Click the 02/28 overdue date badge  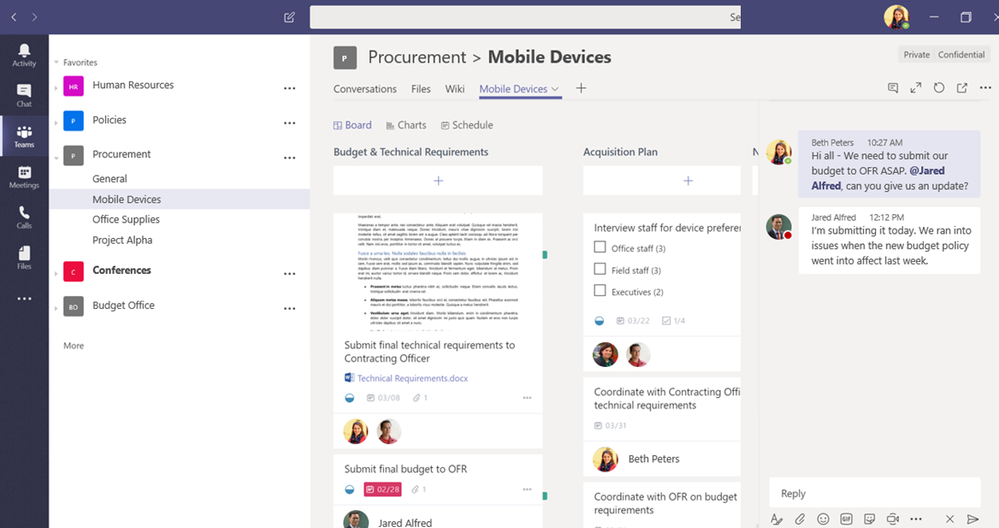[x=382, y=489]
